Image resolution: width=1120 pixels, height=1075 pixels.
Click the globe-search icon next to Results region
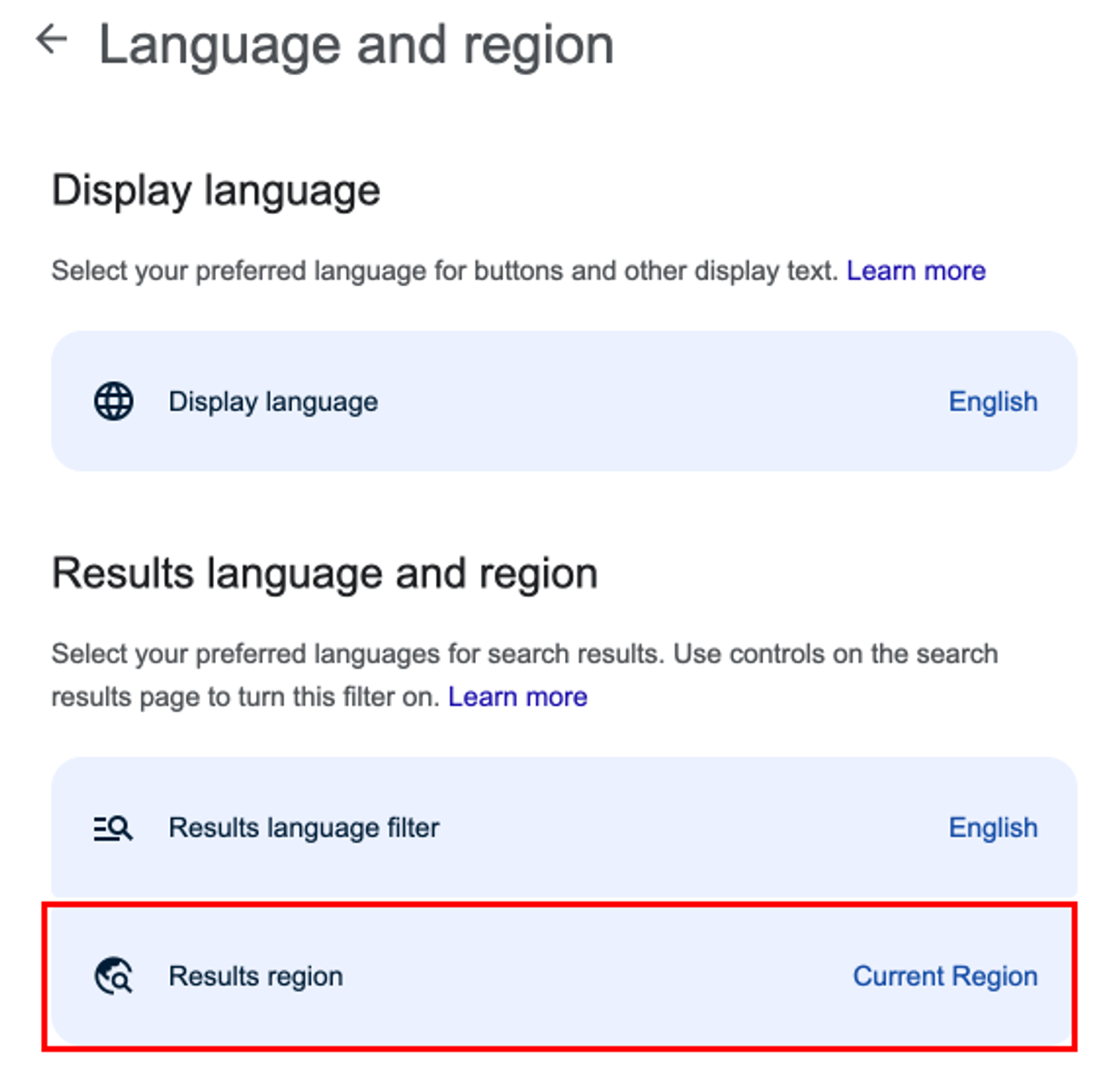click(112, 976)
